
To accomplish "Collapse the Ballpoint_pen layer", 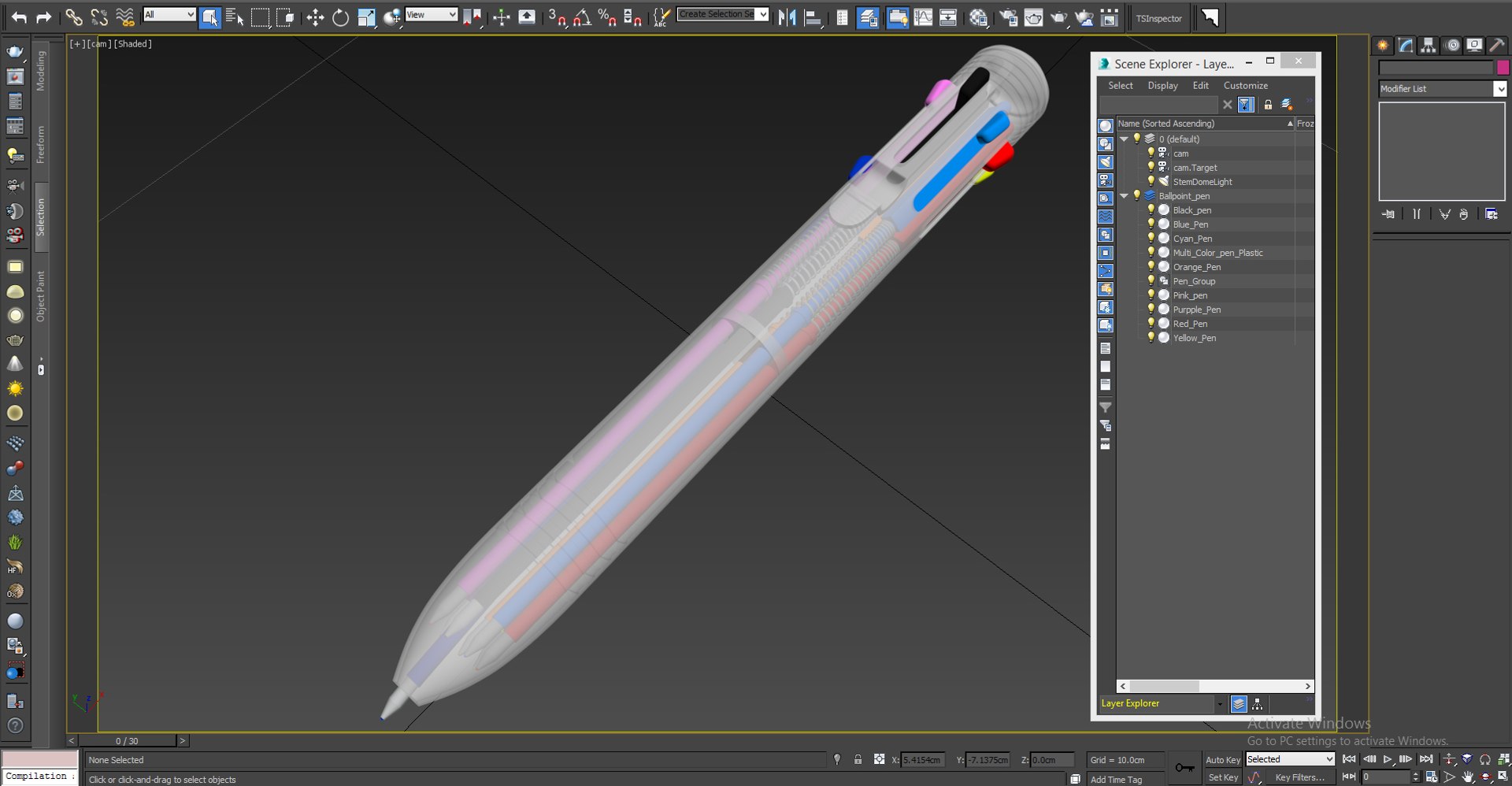I will [1125, 195].
